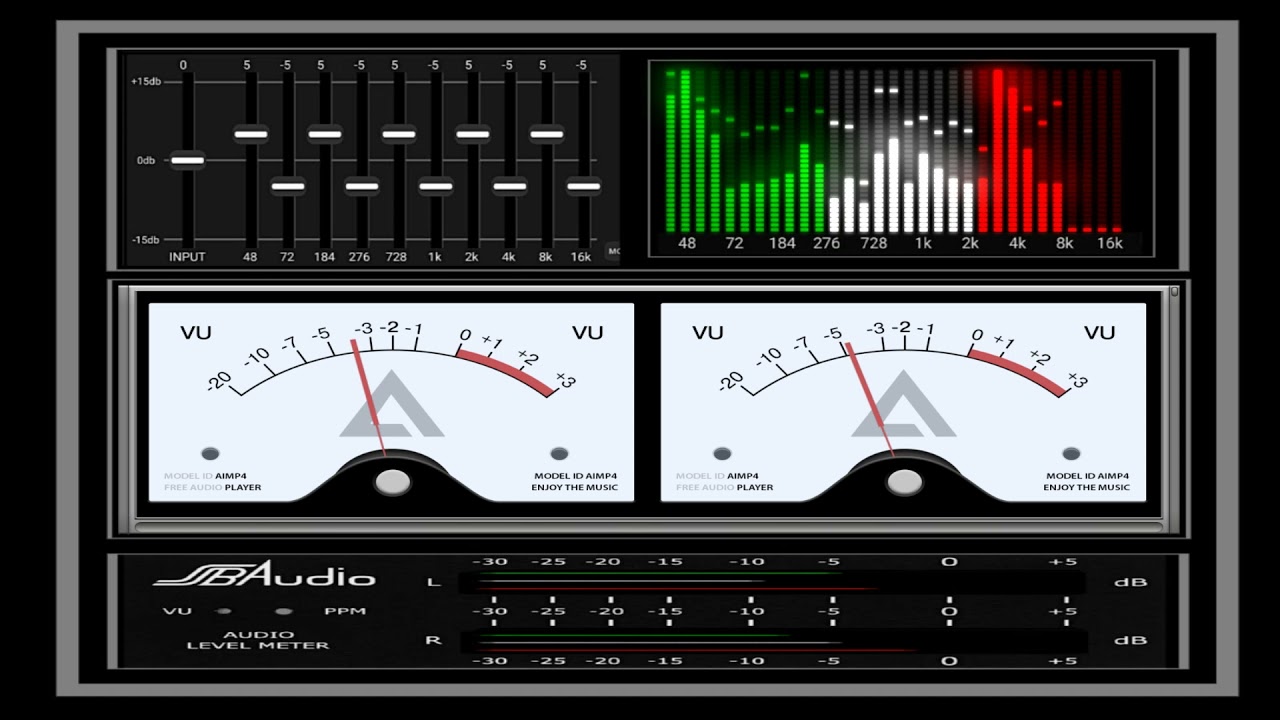Toggle the PPM mode indicator LED
This screenshot has height=720, width=1280.
284,611
